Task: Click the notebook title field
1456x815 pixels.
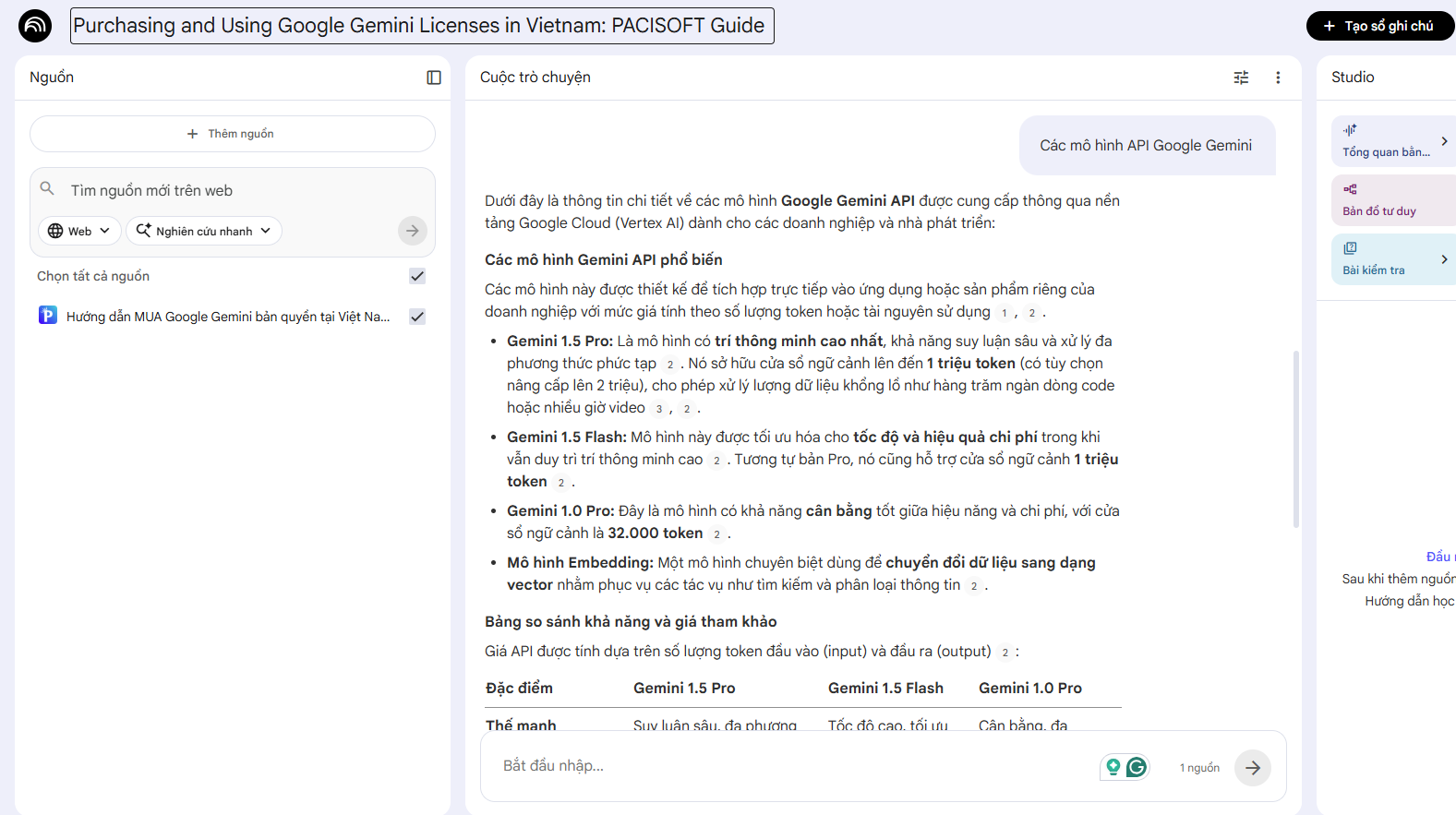Action: [422, 26]
